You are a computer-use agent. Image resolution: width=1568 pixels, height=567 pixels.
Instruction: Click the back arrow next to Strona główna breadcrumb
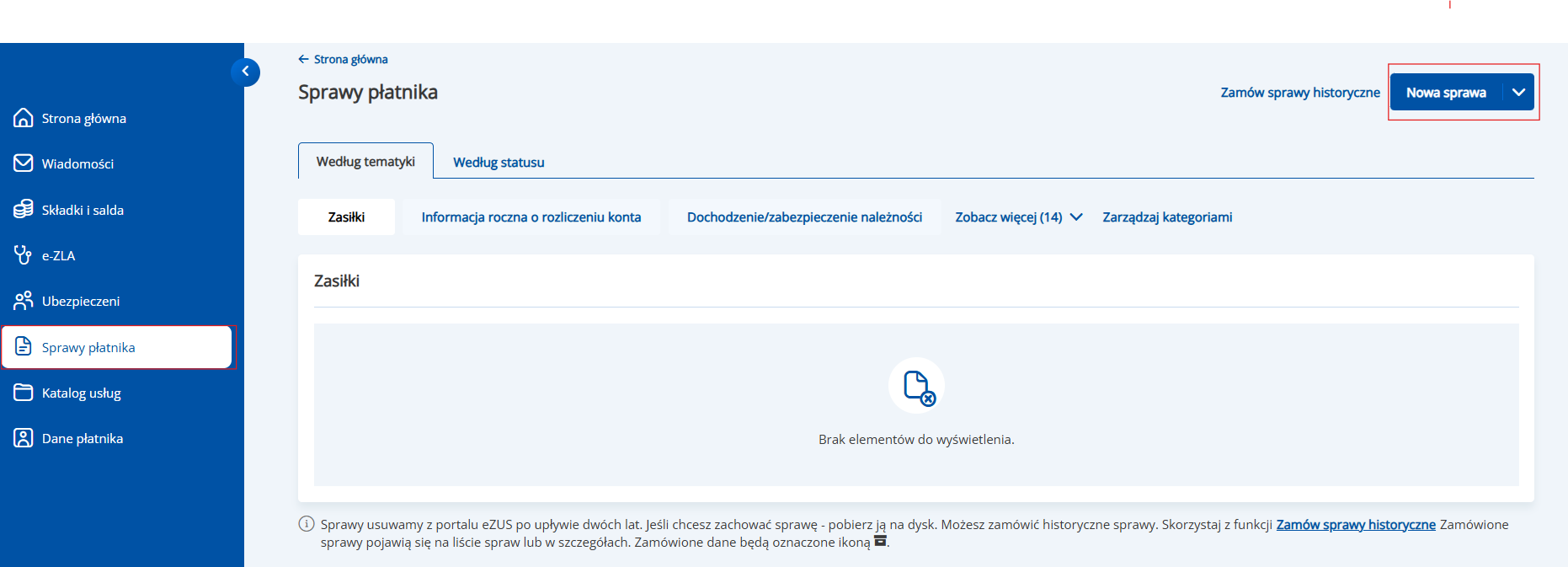pyautogui.click(x=303, y=59)
